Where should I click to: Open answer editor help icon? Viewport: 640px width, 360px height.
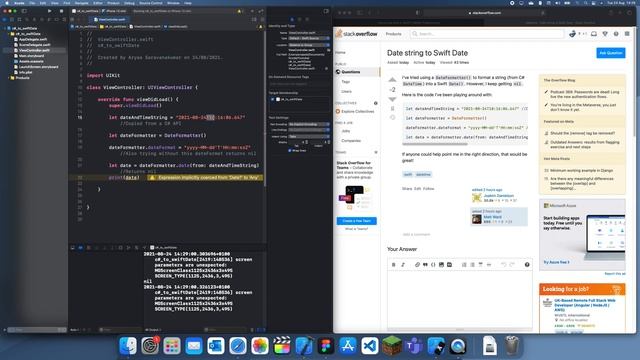click(x=527, y=264)
